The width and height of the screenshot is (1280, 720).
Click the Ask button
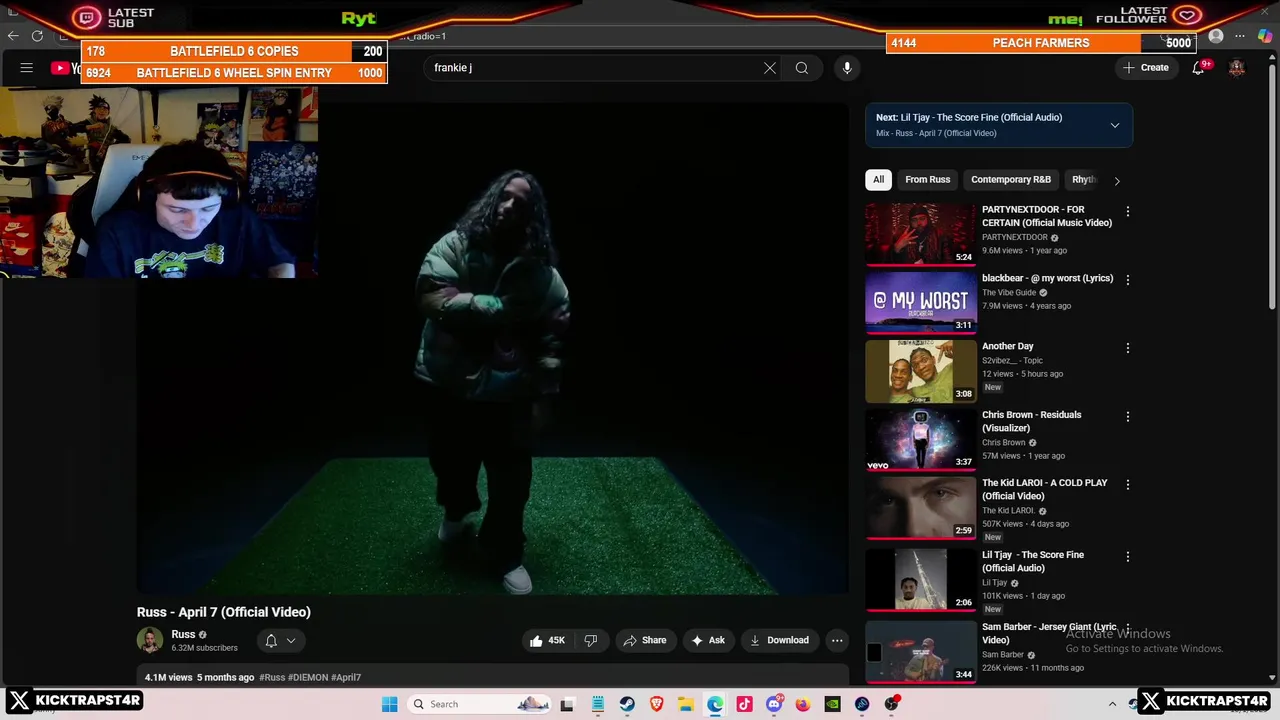tap(707, 640)
